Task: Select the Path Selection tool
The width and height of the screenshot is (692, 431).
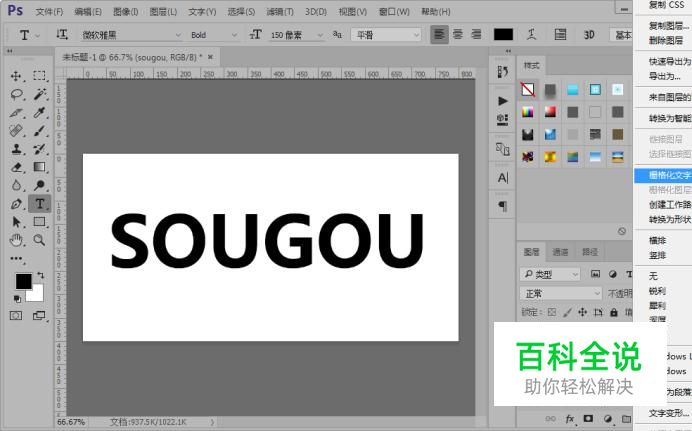Action: [x=16, y=221]
